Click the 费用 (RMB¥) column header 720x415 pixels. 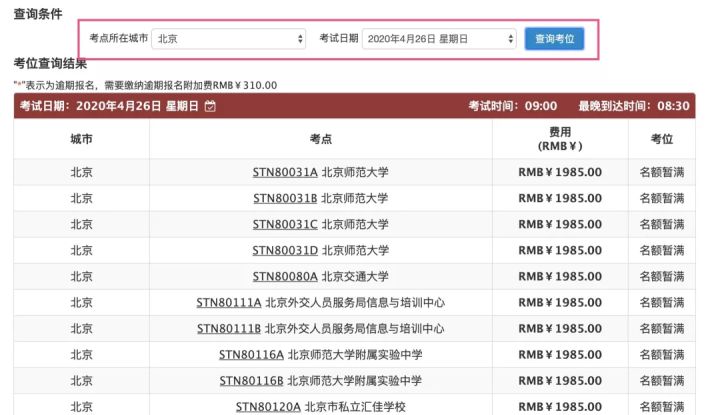tap(560, 139)
